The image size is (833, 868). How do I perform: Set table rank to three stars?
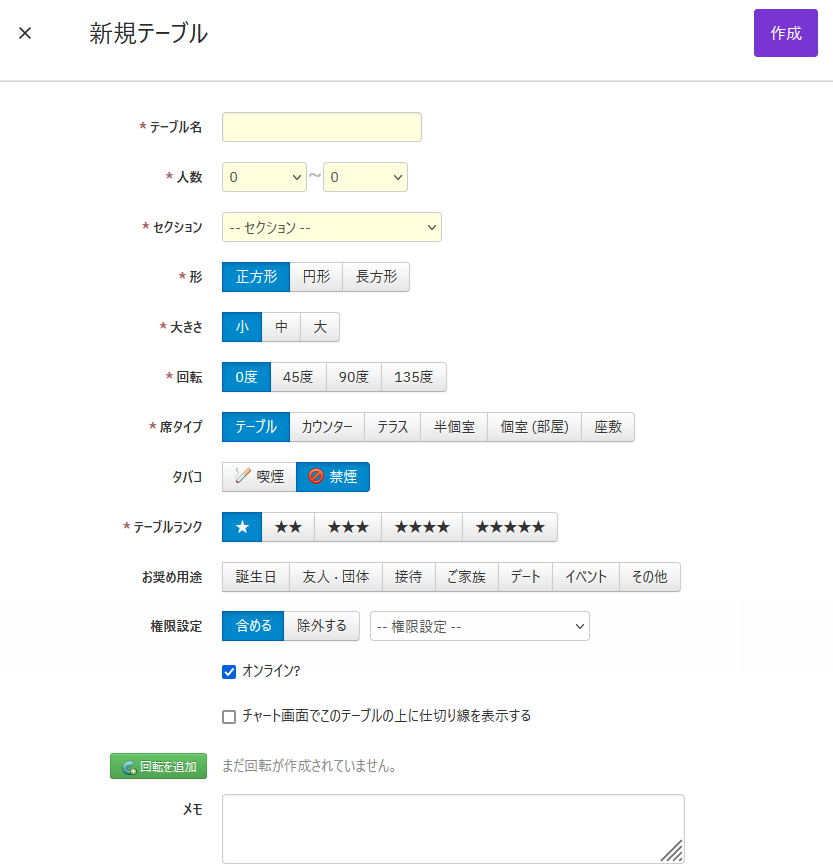(x=348, y=527)
